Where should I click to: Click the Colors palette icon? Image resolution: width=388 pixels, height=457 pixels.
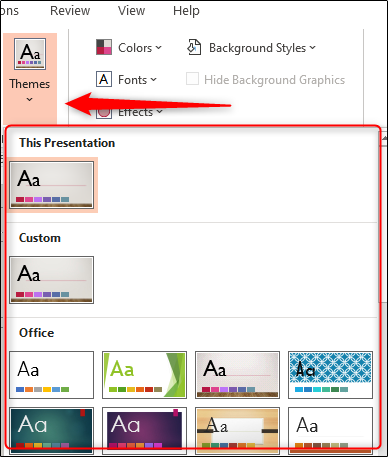[104, 47]
